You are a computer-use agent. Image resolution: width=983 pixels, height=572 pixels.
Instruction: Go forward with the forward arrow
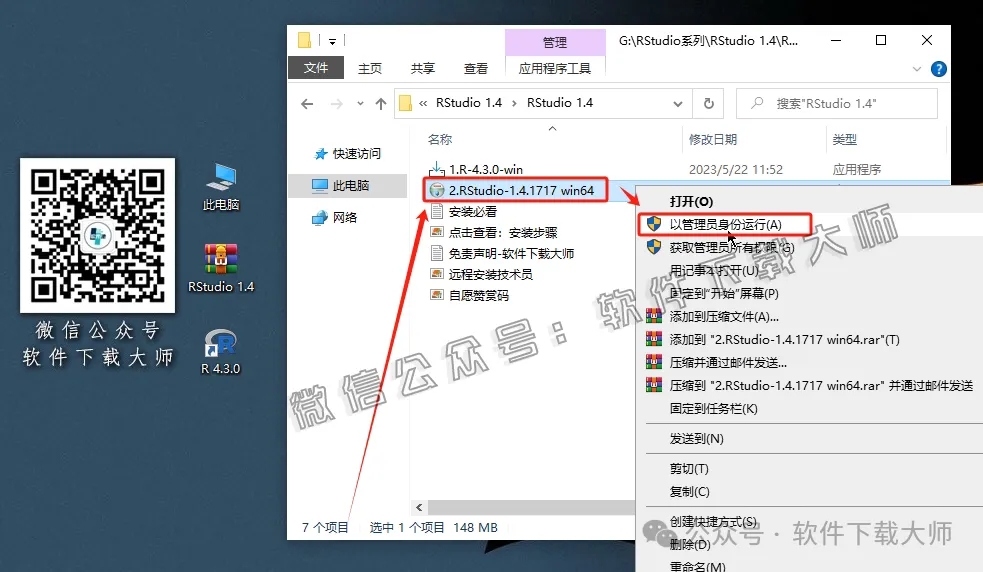pyautogui.click(x=337, y=104)
